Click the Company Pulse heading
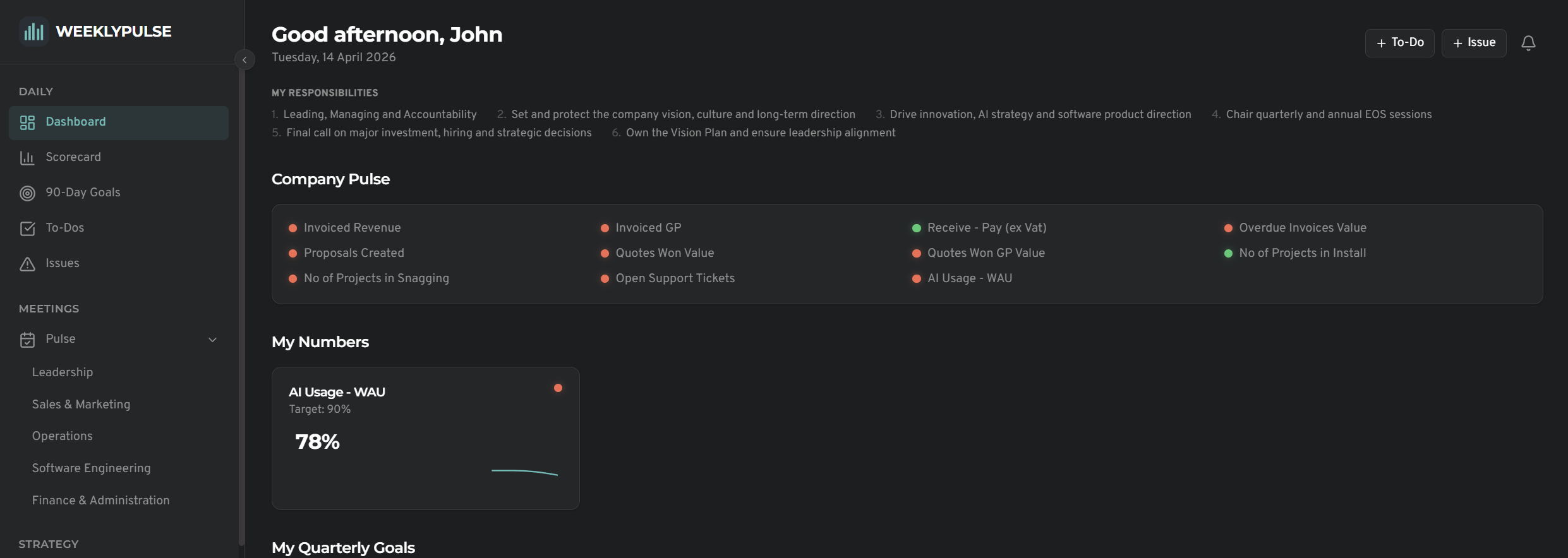 pyautogui.click(x=330, y=179)
